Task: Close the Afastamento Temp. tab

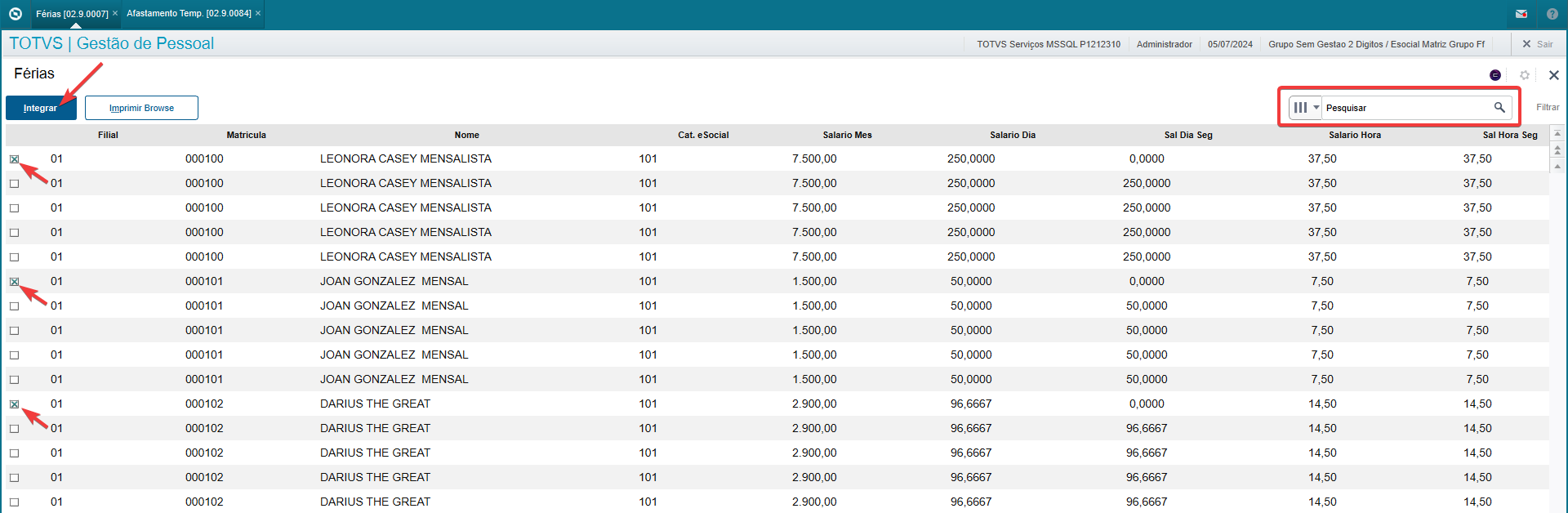Action: [x=258, y=13]
